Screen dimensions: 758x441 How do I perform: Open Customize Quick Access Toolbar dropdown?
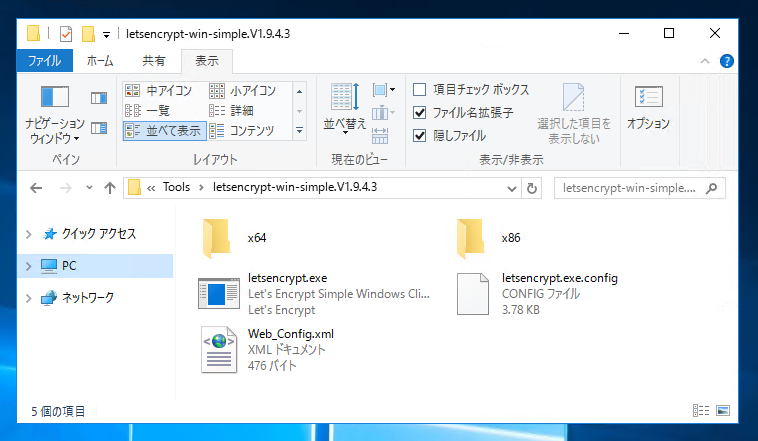[106, 35]
